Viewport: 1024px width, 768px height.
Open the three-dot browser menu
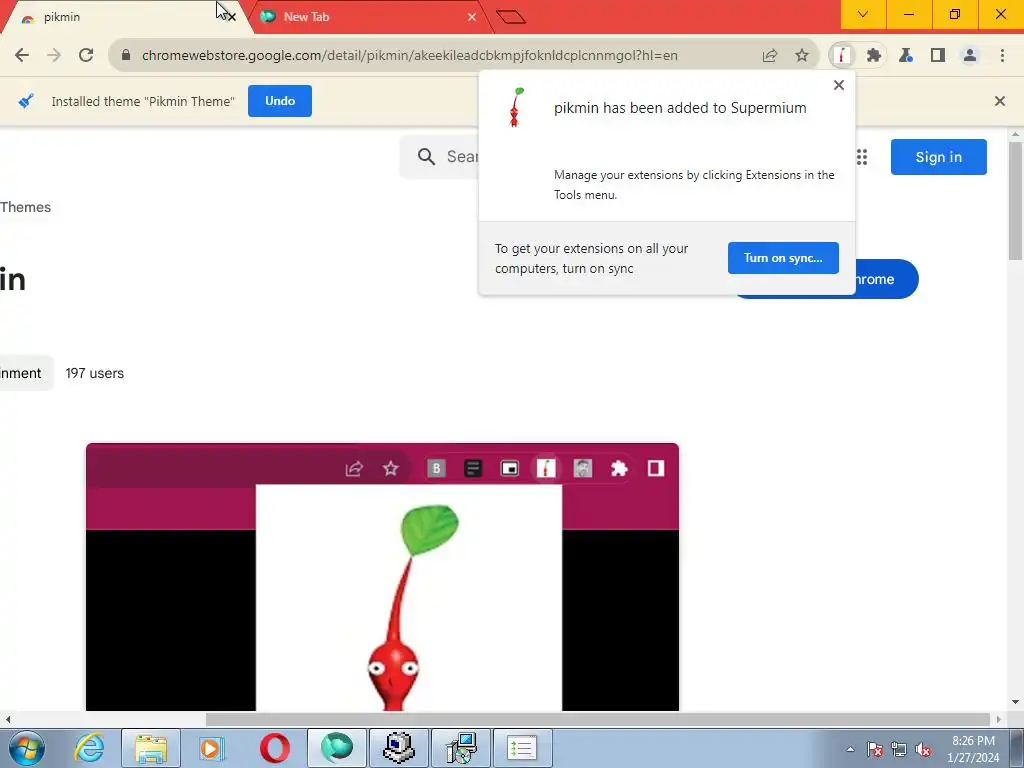point(1002,56)
